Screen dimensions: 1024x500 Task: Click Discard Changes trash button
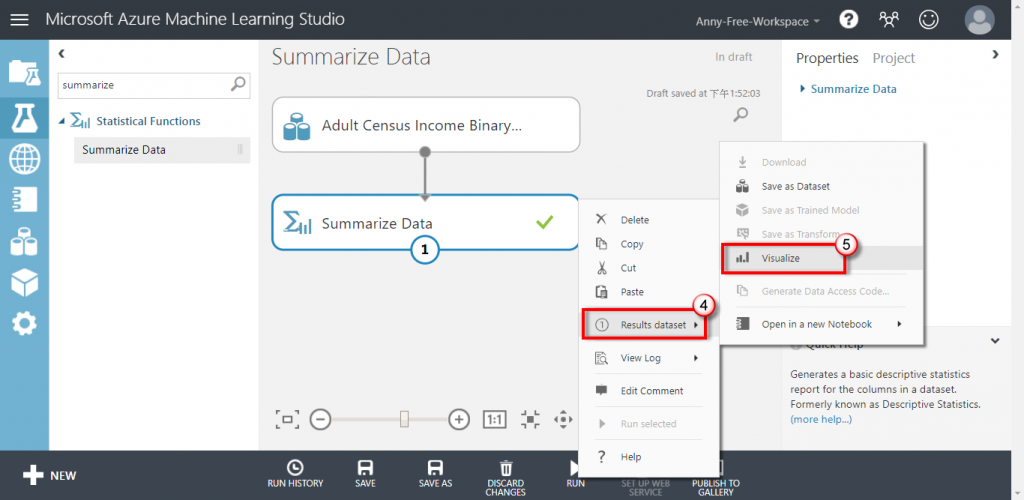(505, 478)
